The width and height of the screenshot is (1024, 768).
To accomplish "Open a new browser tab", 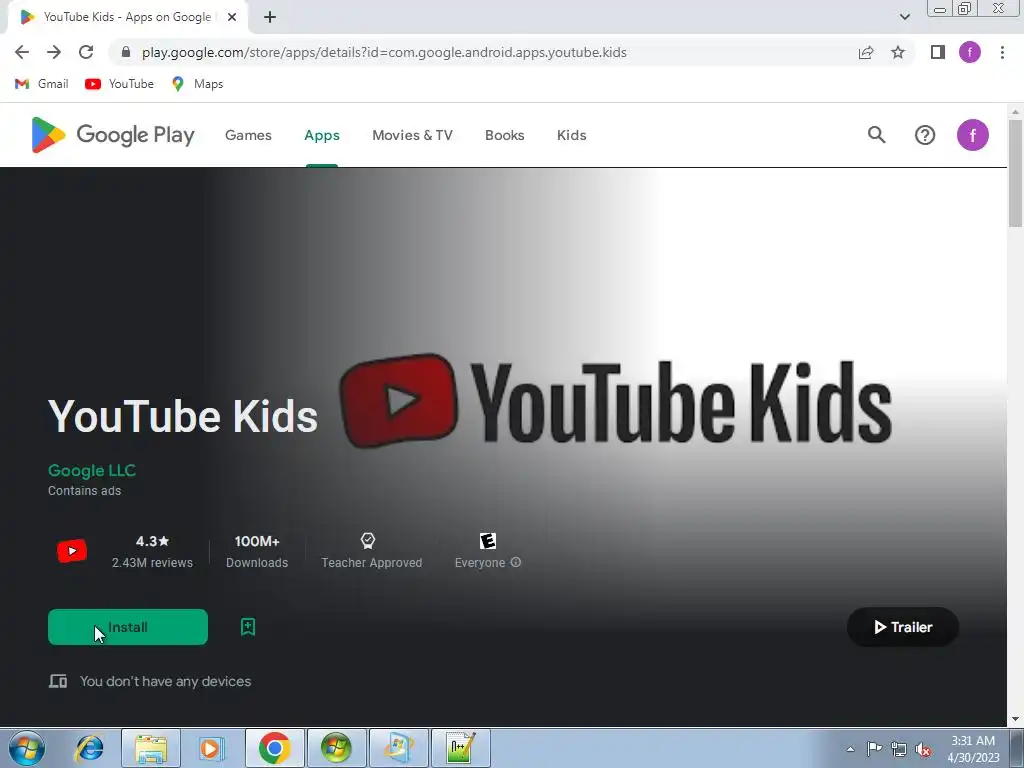I will click(270, 17).
